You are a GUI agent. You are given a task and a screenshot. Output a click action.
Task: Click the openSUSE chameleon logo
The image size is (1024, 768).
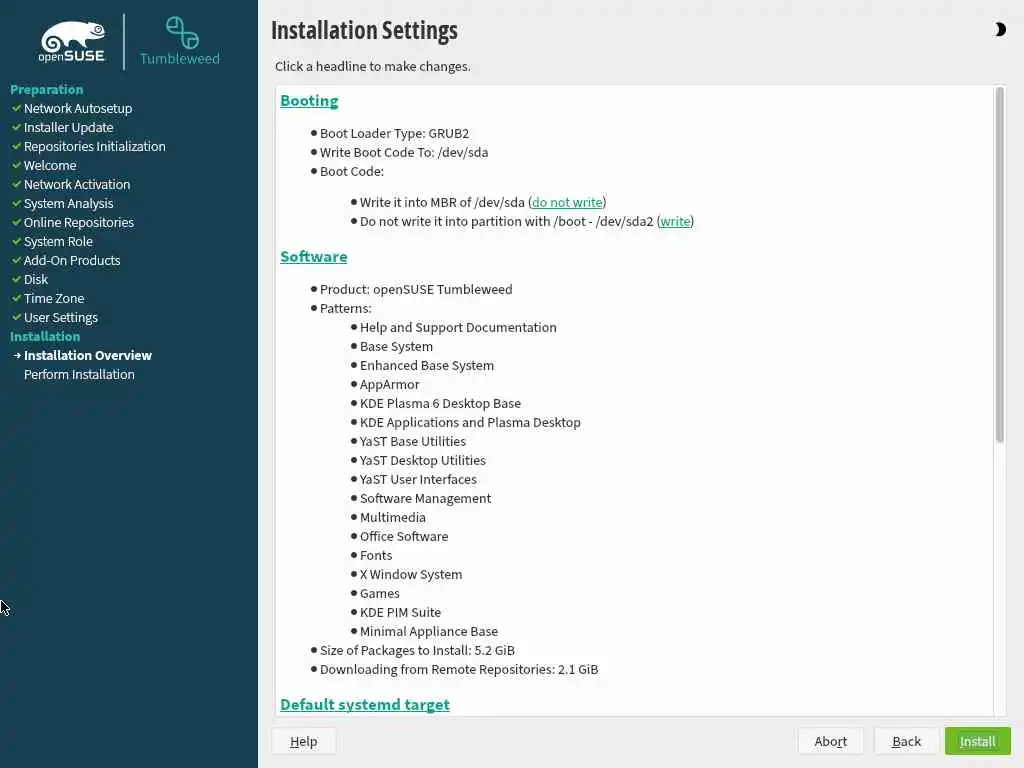72,42
